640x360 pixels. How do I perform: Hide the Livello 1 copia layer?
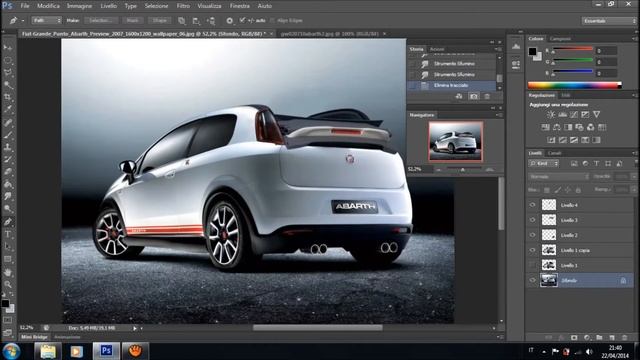532,250
